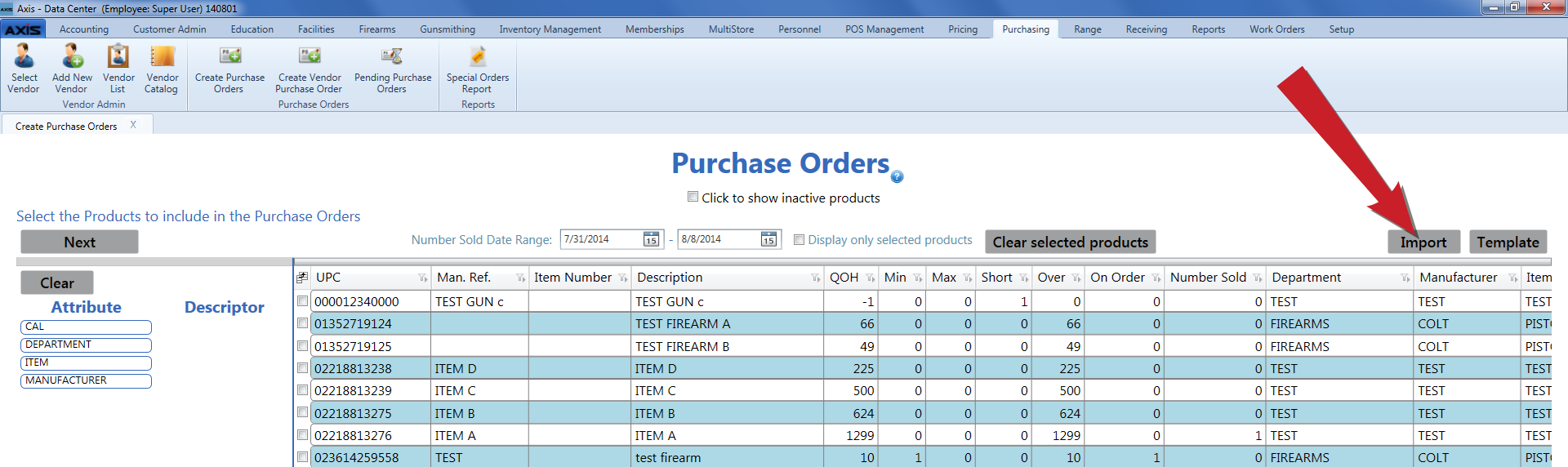
Task: View Pending Purchase Orders
Action: (393, 68)
